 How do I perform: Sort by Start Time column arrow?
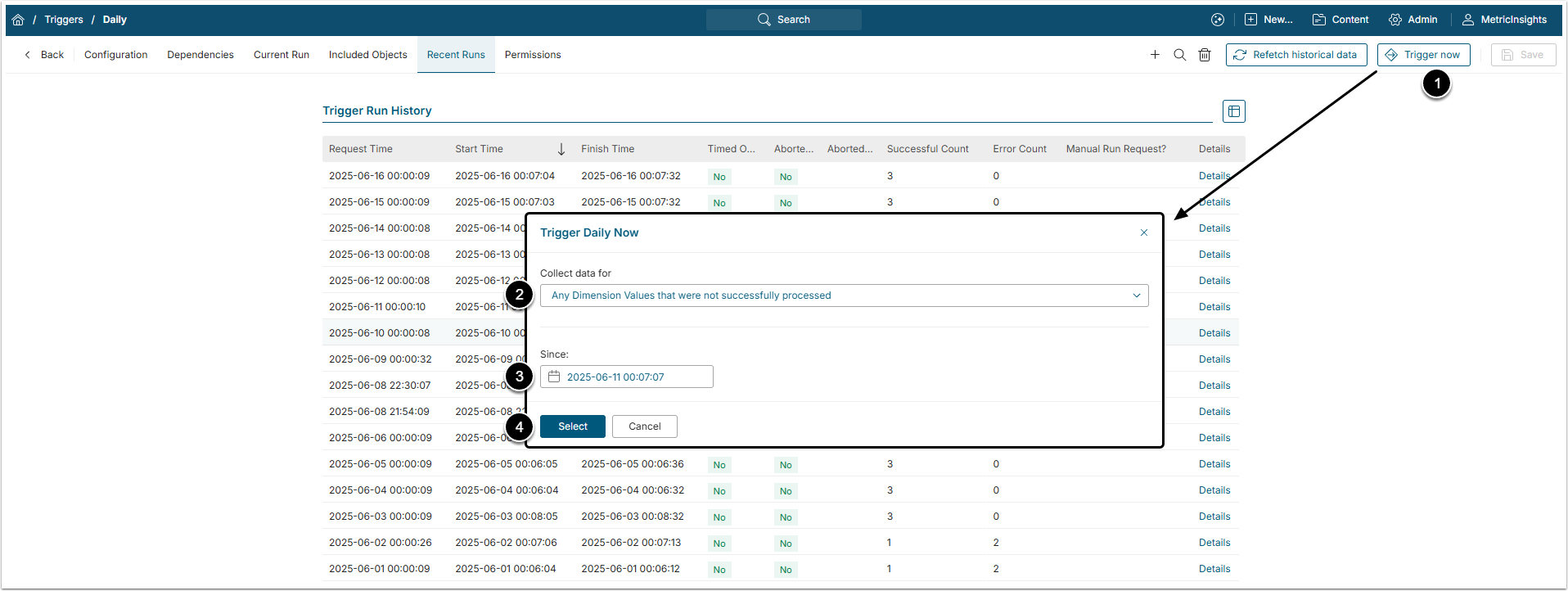[x=561, y=149]
